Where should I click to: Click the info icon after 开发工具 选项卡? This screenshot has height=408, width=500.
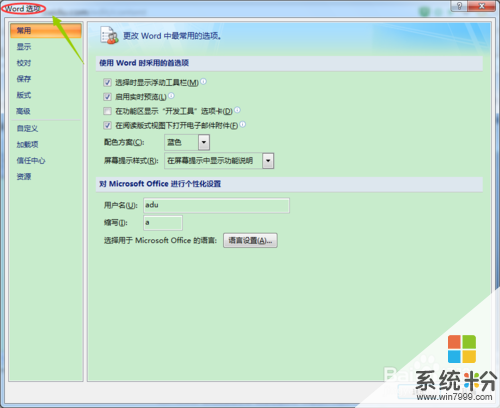pyautogui.click(x=237, y=110)
